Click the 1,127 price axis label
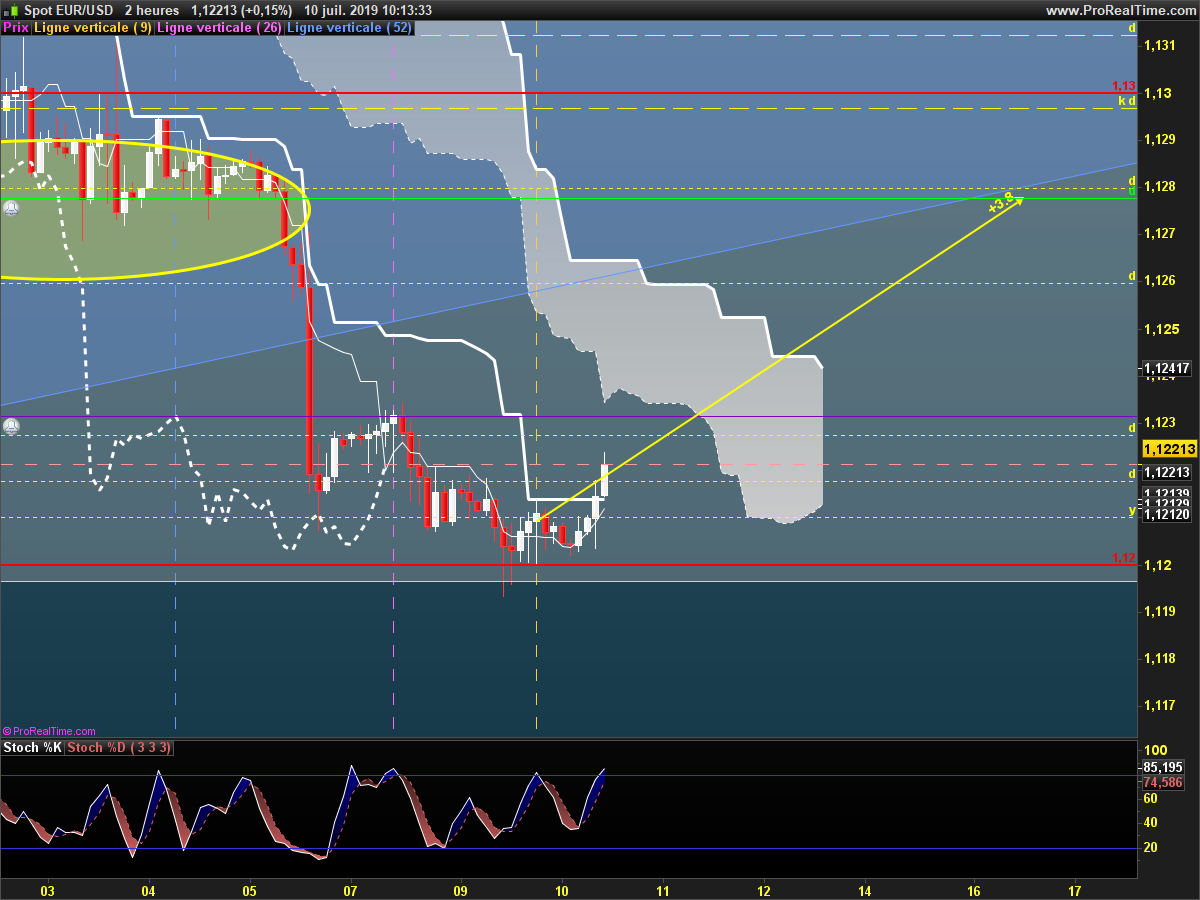The image size is (1200, 900). click(x=1159, y=234)
